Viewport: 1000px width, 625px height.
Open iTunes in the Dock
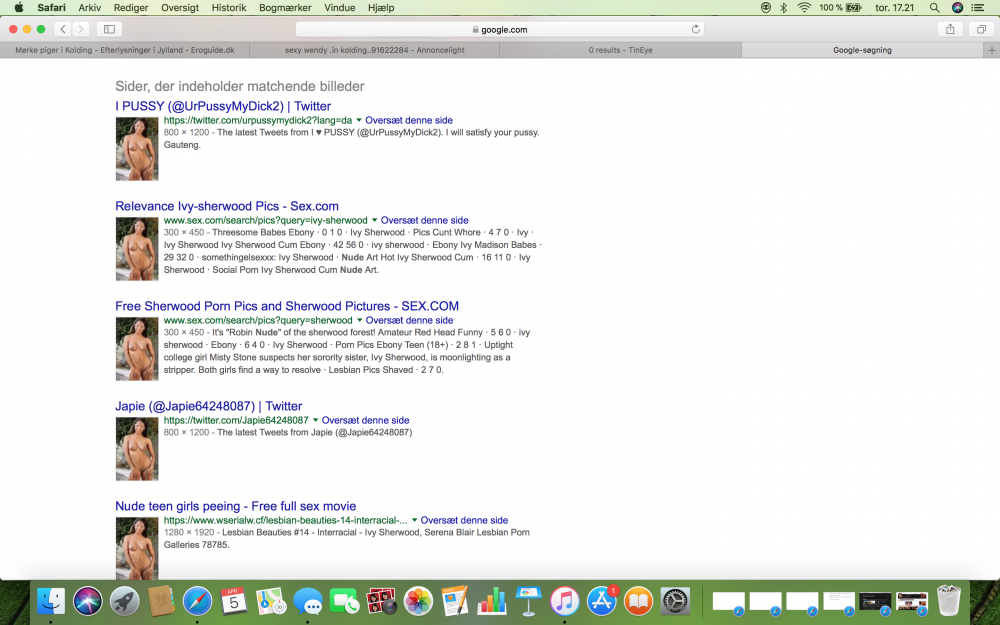pyautogui.click(x=565, y=601)
